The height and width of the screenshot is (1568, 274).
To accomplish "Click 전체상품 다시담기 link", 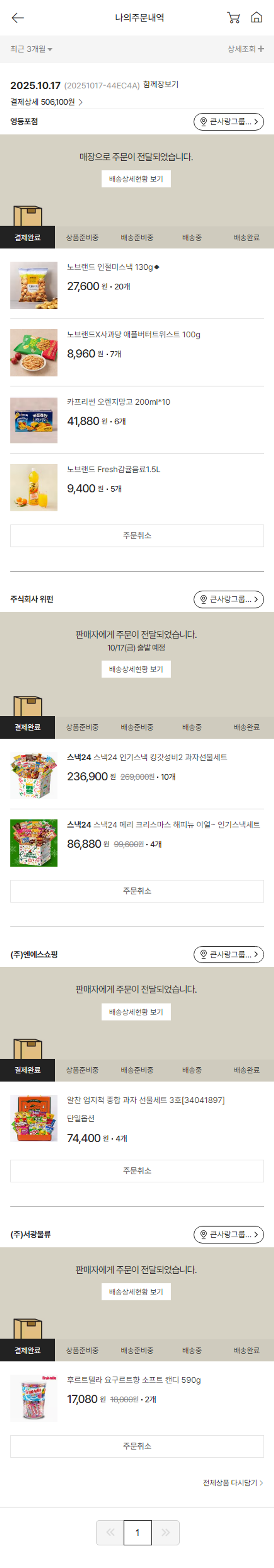I will pyautogui.click(x=233, y=1483).
